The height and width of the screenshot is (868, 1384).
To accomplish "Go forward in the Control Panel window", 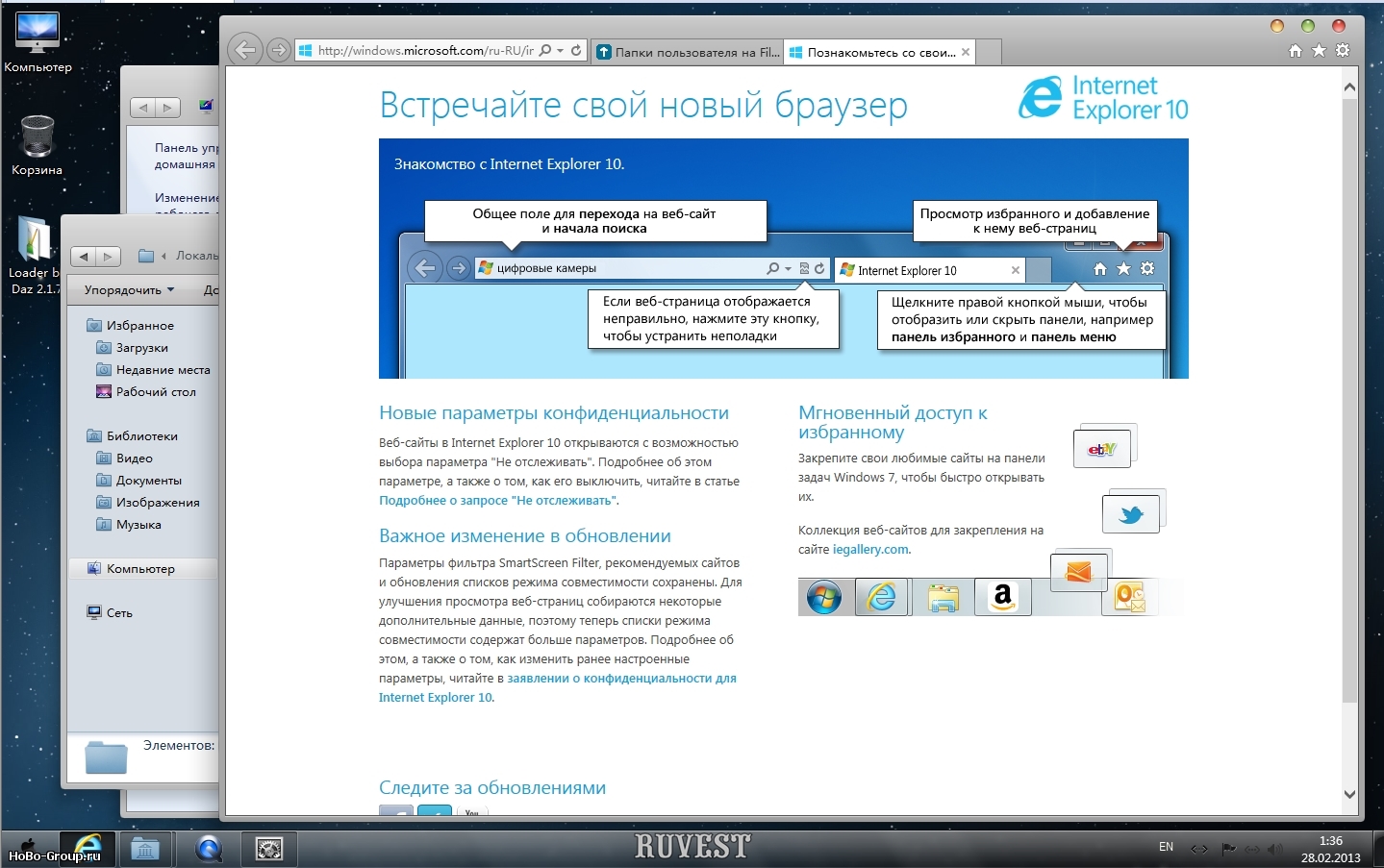I will (167, 108).
